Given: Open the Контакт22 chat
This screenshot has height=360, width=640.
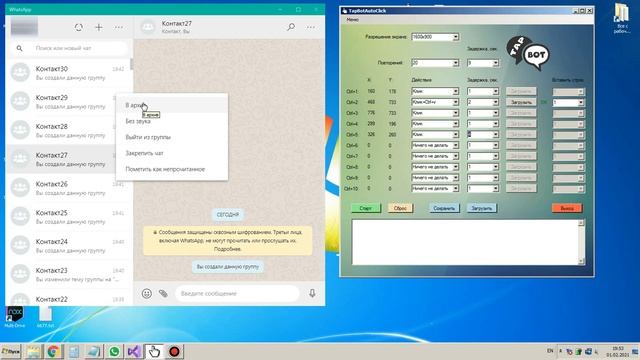Looking at the screenshot, I should pos(69,298).
